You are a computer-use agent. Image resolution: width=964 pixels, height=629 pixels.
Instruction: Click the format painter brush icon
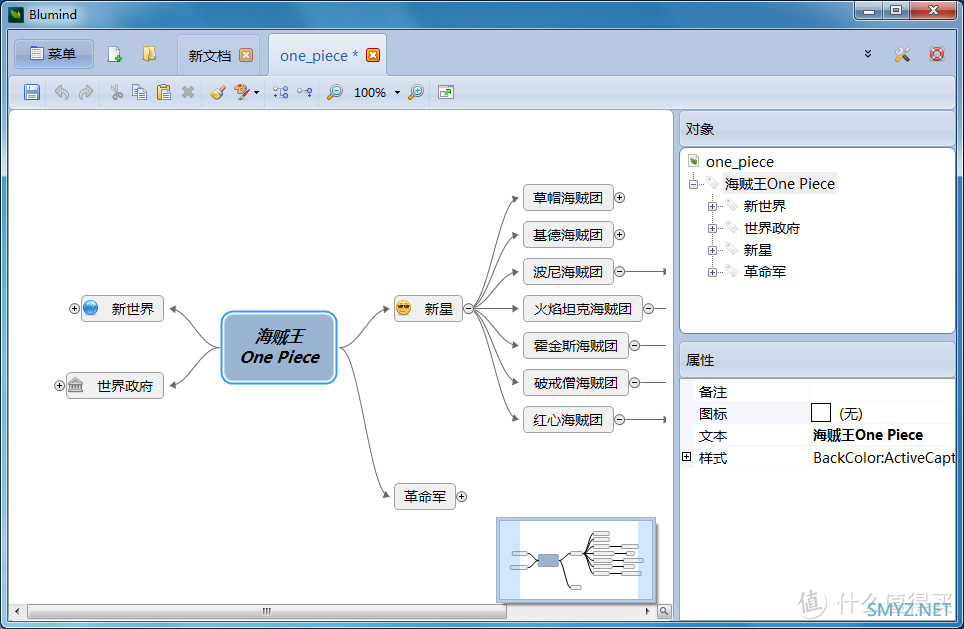coord(218,92)
